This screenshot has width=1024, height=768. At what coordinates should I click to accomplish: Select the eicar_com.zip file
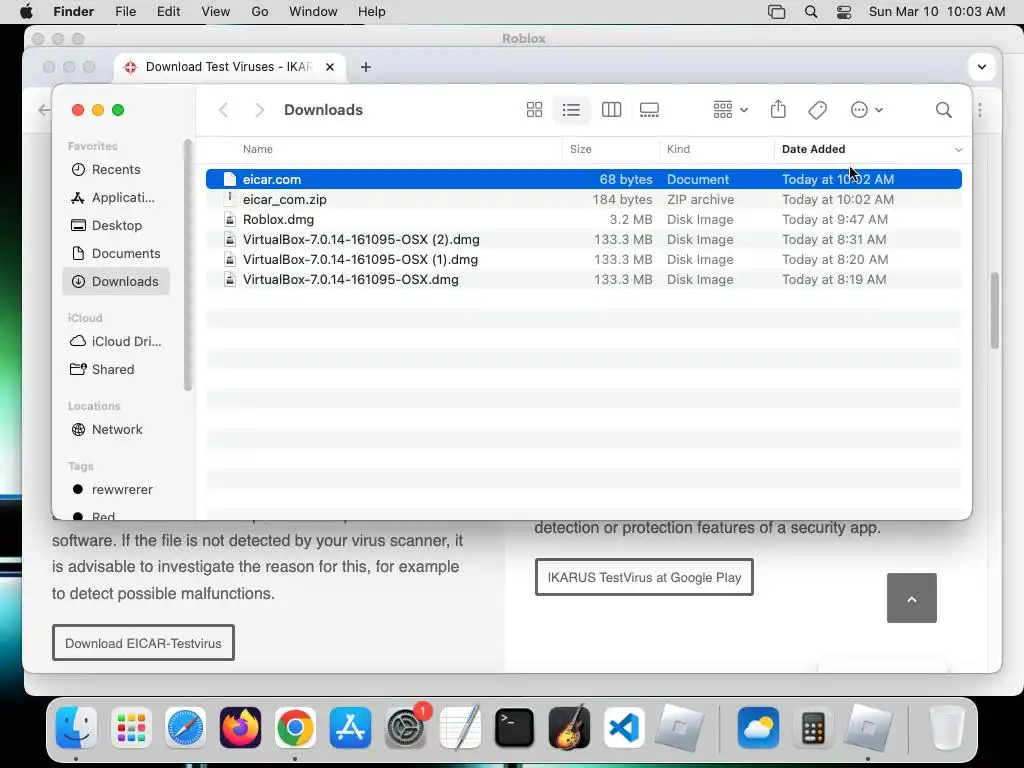coord(583,199)
